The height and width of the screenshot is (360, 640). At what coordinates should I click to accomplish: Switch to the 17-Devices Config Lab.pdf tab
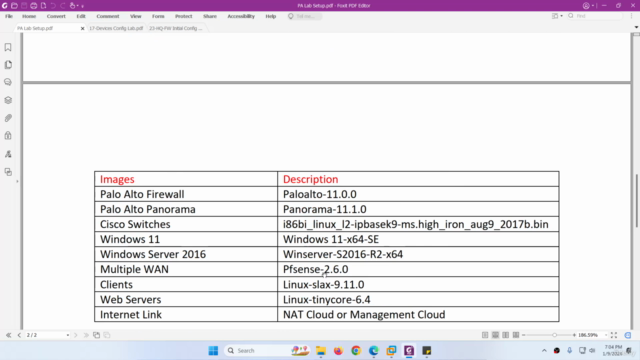click(x=116, y=28)
